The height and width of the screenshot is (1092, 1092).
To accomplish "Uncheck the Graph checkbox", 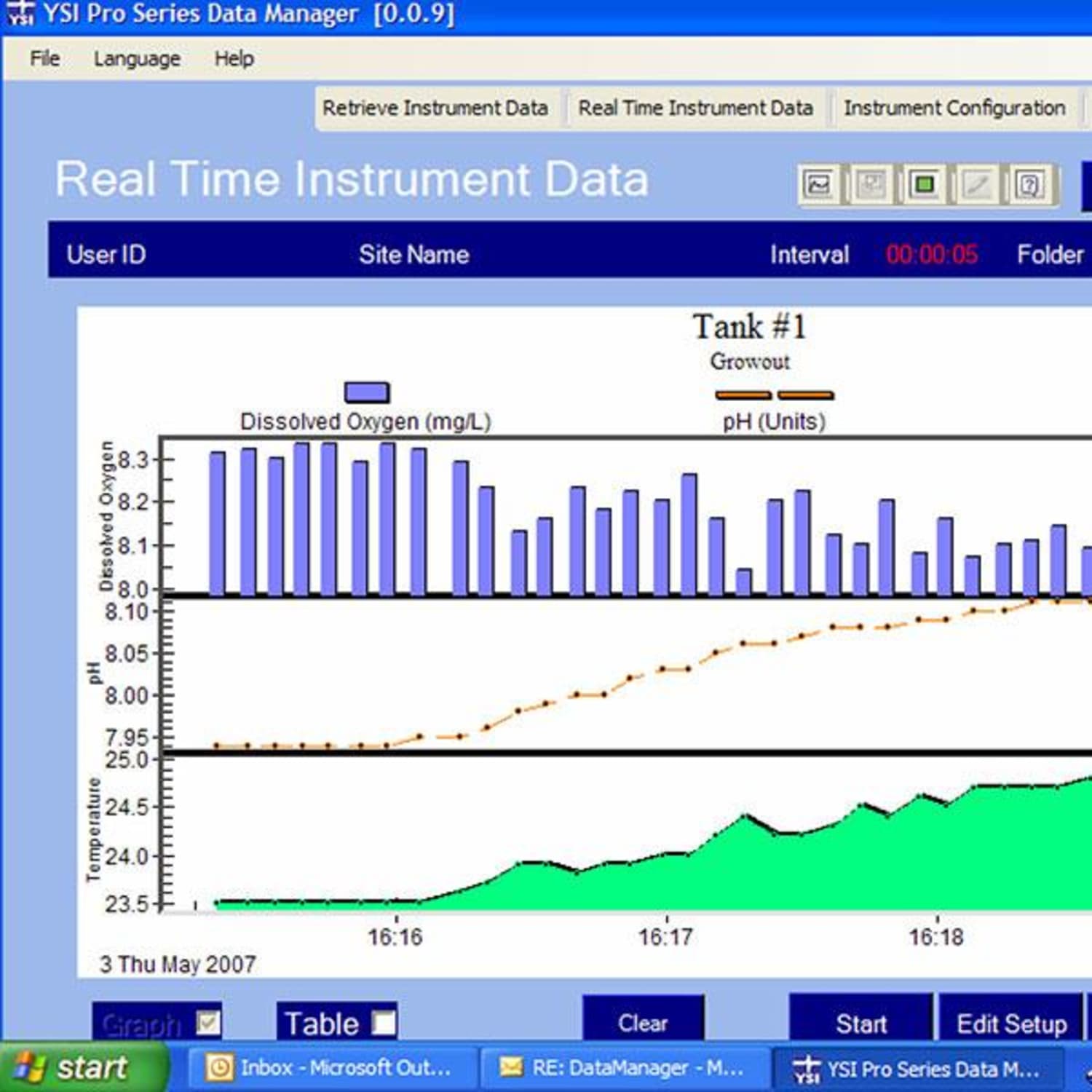I will pos(206,1022).
